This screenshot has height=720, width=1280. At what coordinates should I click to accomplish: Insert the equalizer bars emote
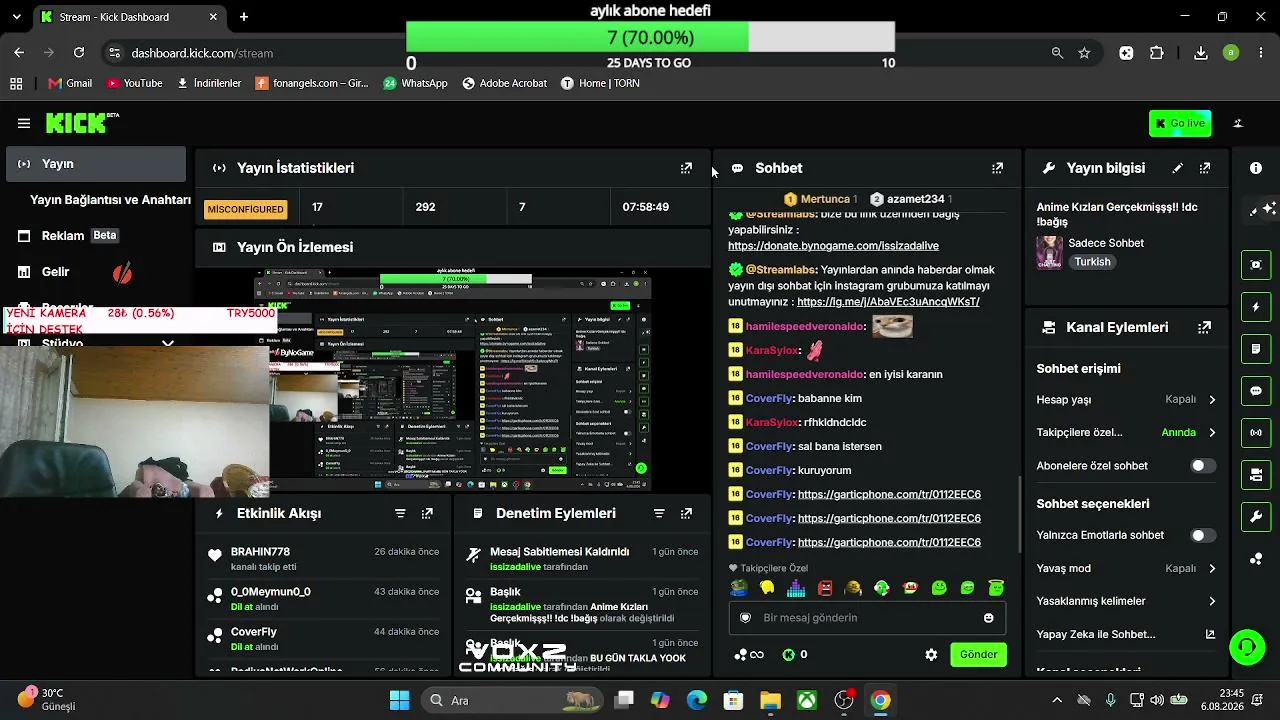point(796,588)
